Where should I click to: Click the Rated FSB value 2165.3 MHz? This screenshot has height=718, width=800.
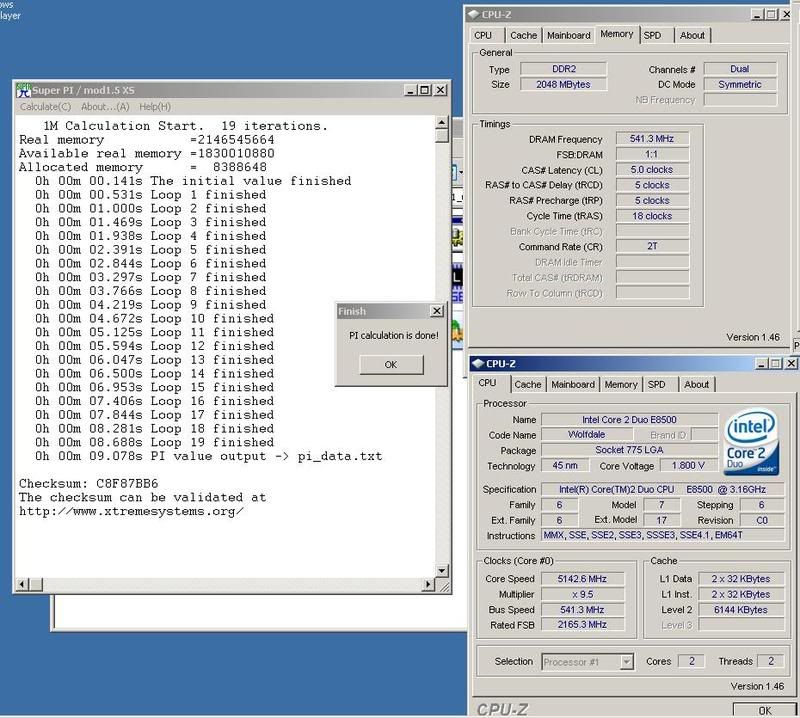point(582,625)
